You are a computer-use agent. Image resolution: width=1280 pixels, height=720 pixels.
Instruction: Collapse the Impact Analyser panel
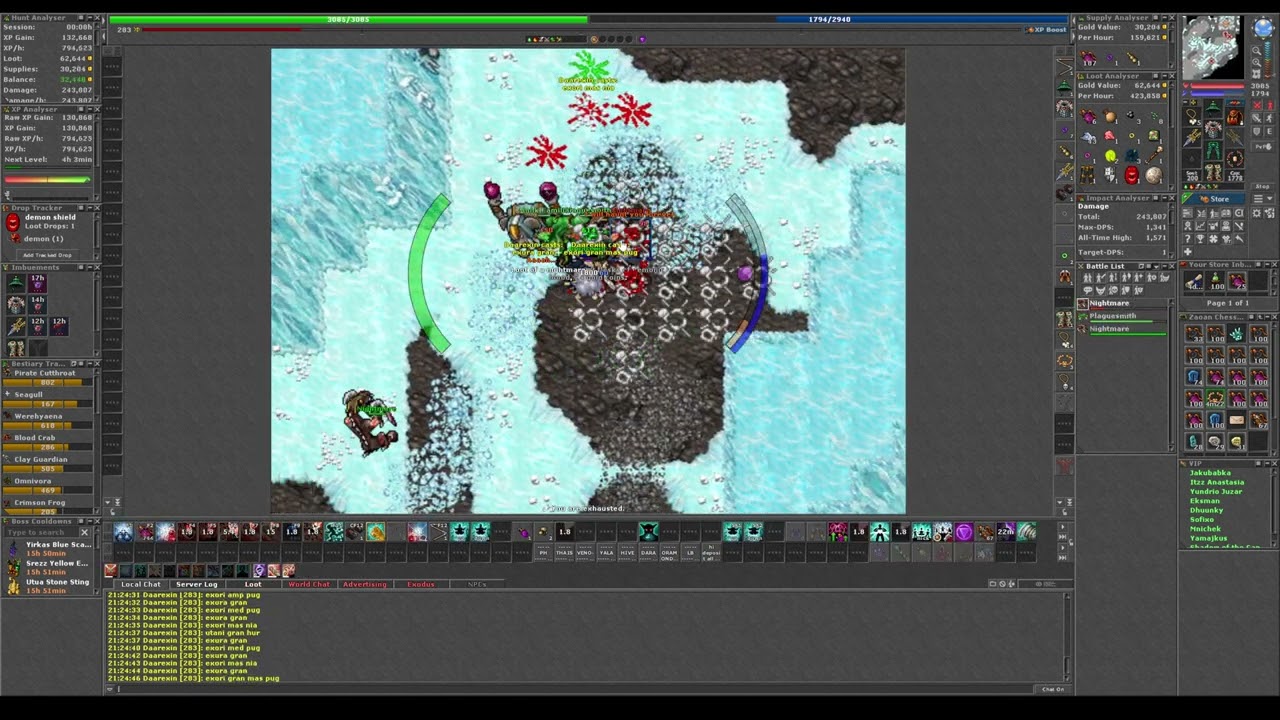[1164, 198]
